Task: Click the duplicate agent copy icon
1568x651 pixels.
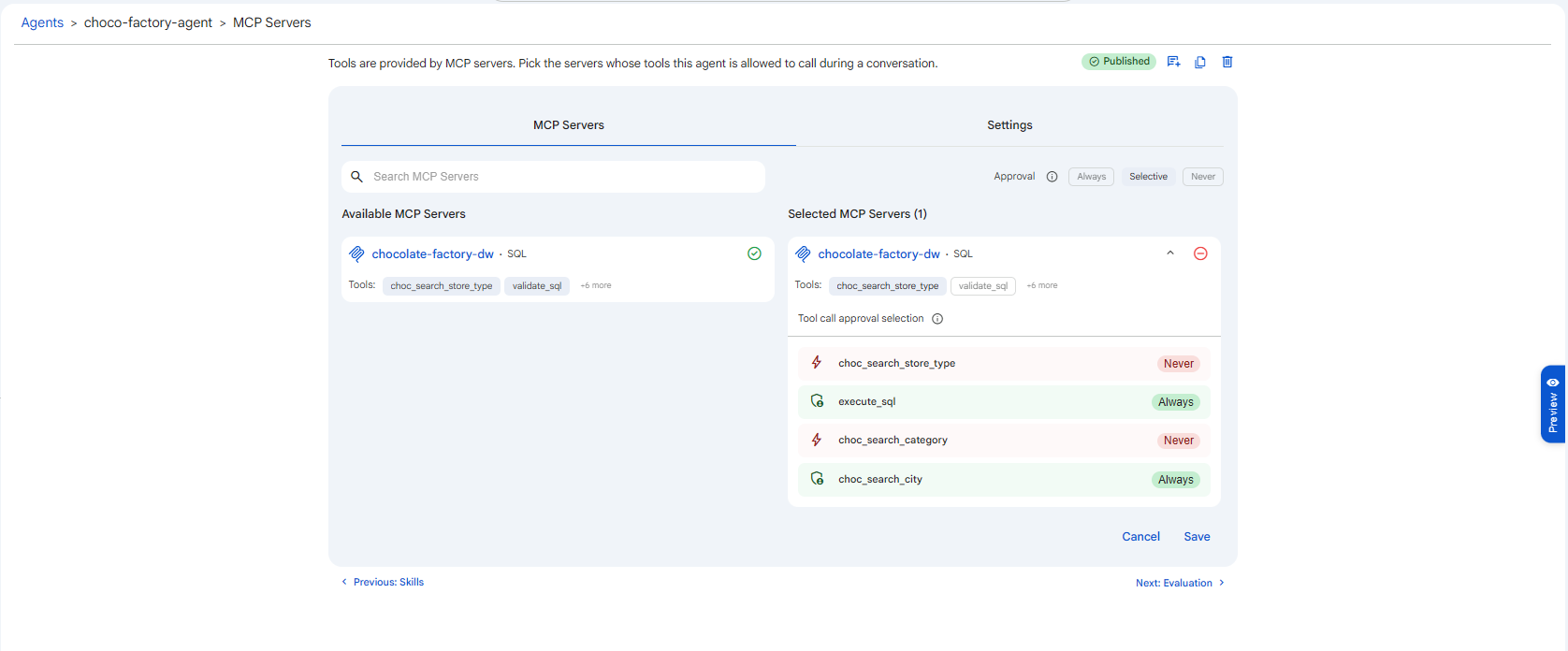Action: 1200,62
